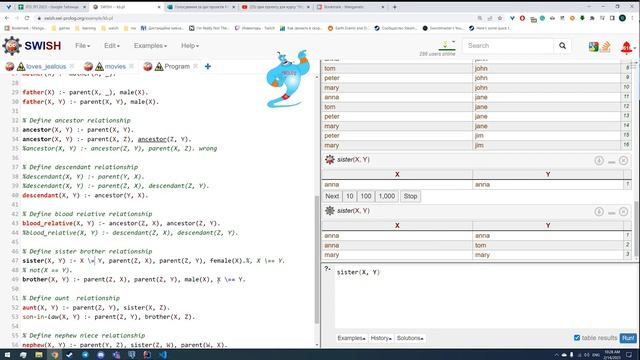This screenshot has height=360, width=640.
Task: Click the warning icon on loves_jealous tab
Action: pyautogui.click(x=21, y=67)
